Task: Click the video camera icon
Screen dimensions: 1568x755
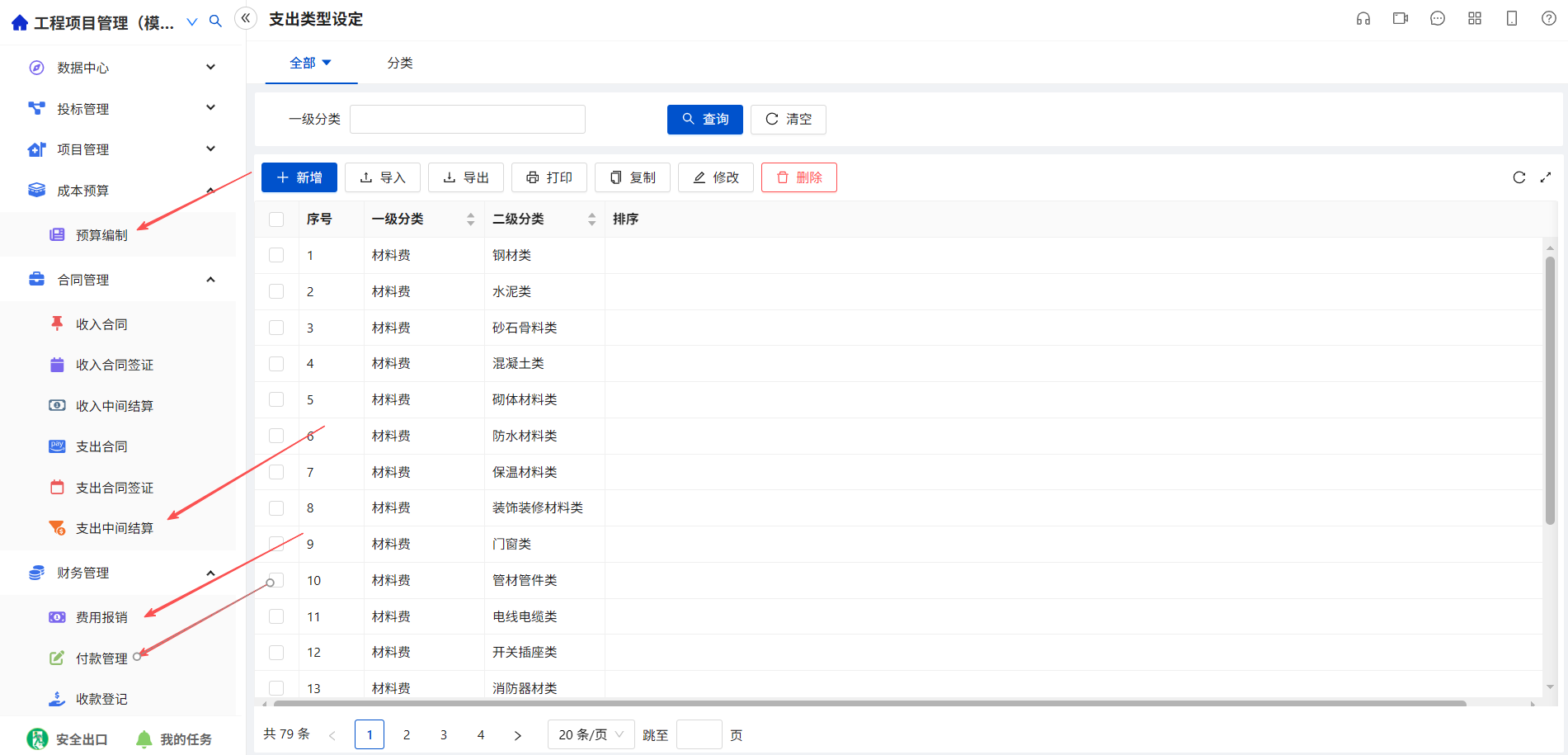Action: (1401, 18)
